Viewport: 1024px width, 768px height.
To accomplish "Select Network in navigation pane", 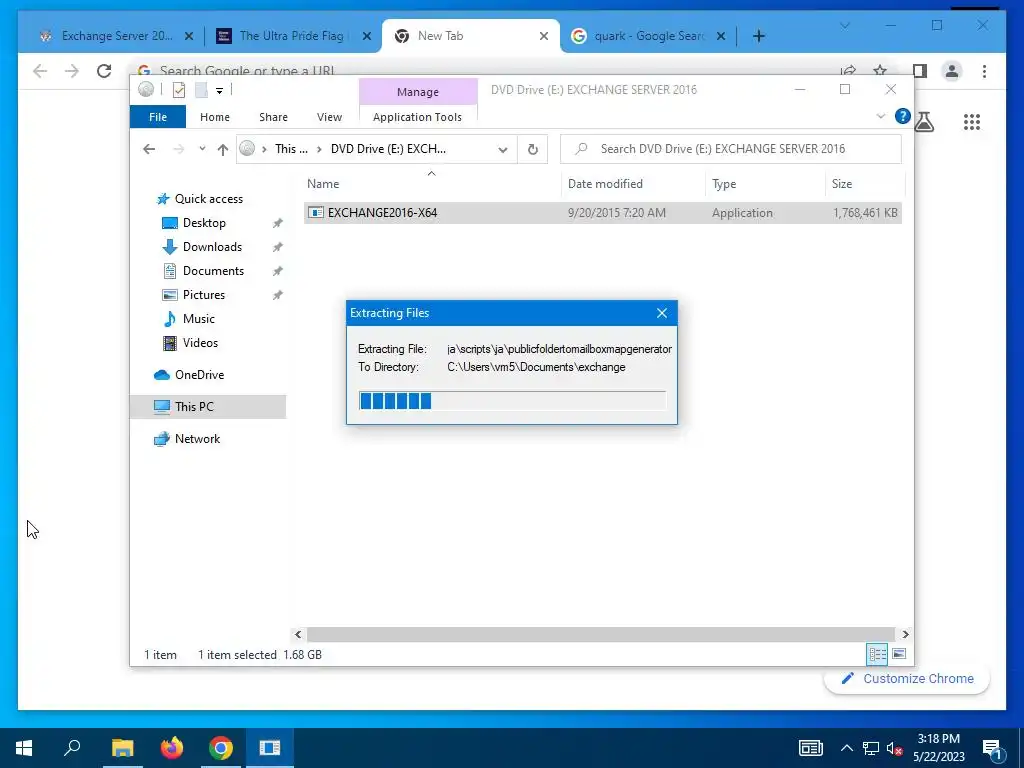I will pos(197,439).
